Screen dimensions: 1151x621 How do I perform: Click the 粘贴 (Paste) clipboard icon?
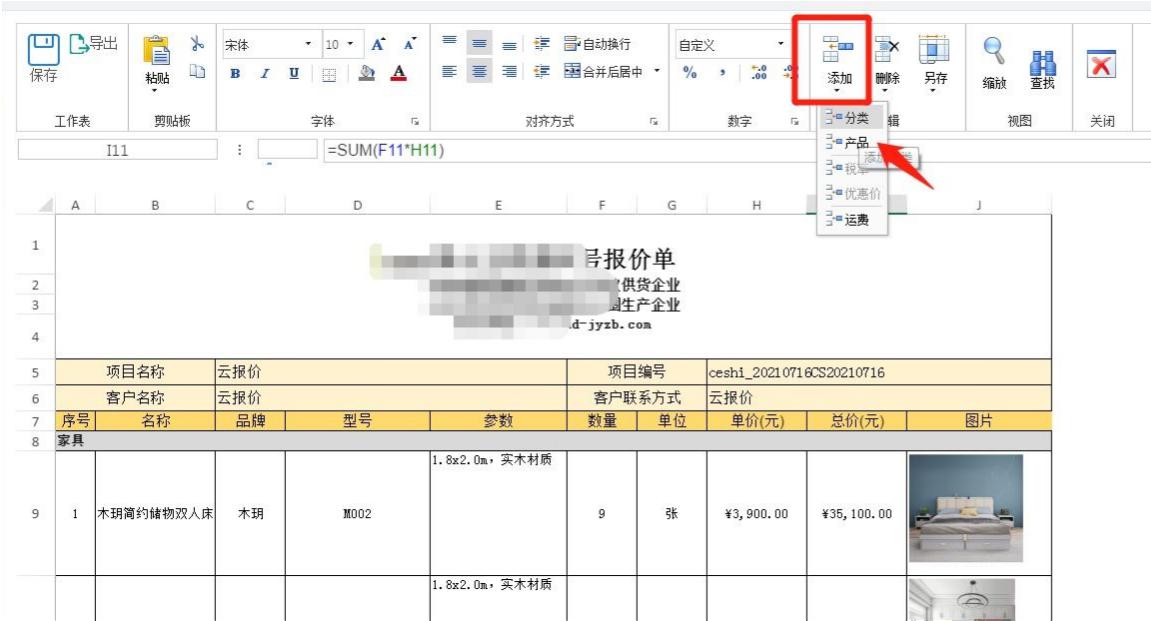click(158, 50)
